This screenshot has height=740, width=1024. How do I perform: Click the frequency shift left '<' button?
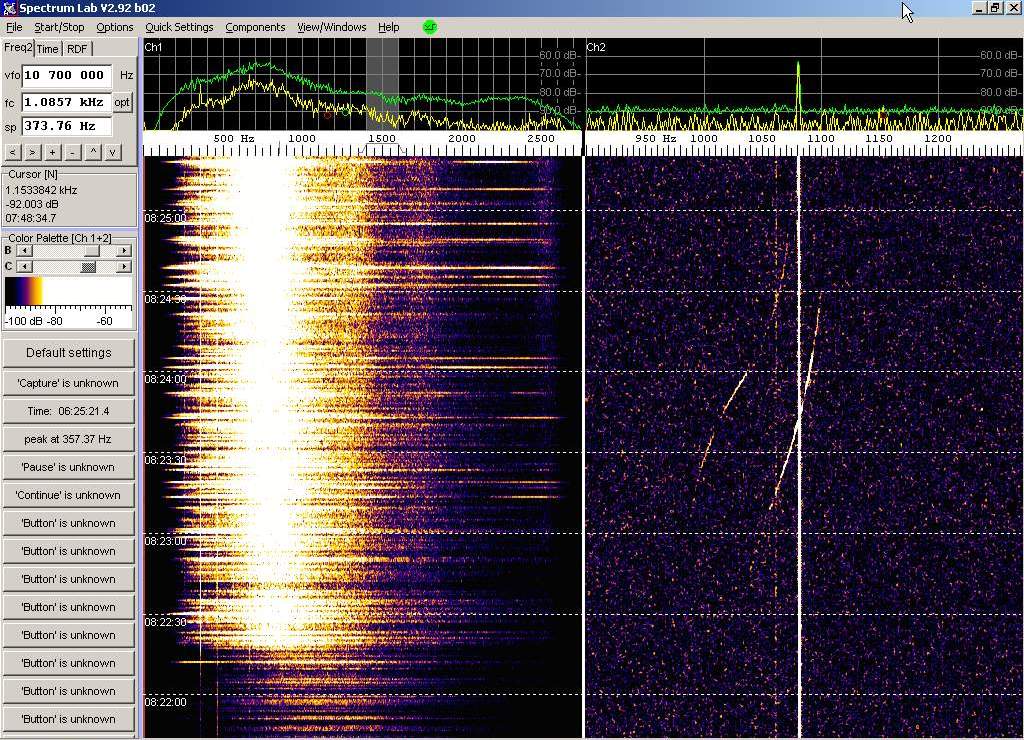click(x=12, y=152)
